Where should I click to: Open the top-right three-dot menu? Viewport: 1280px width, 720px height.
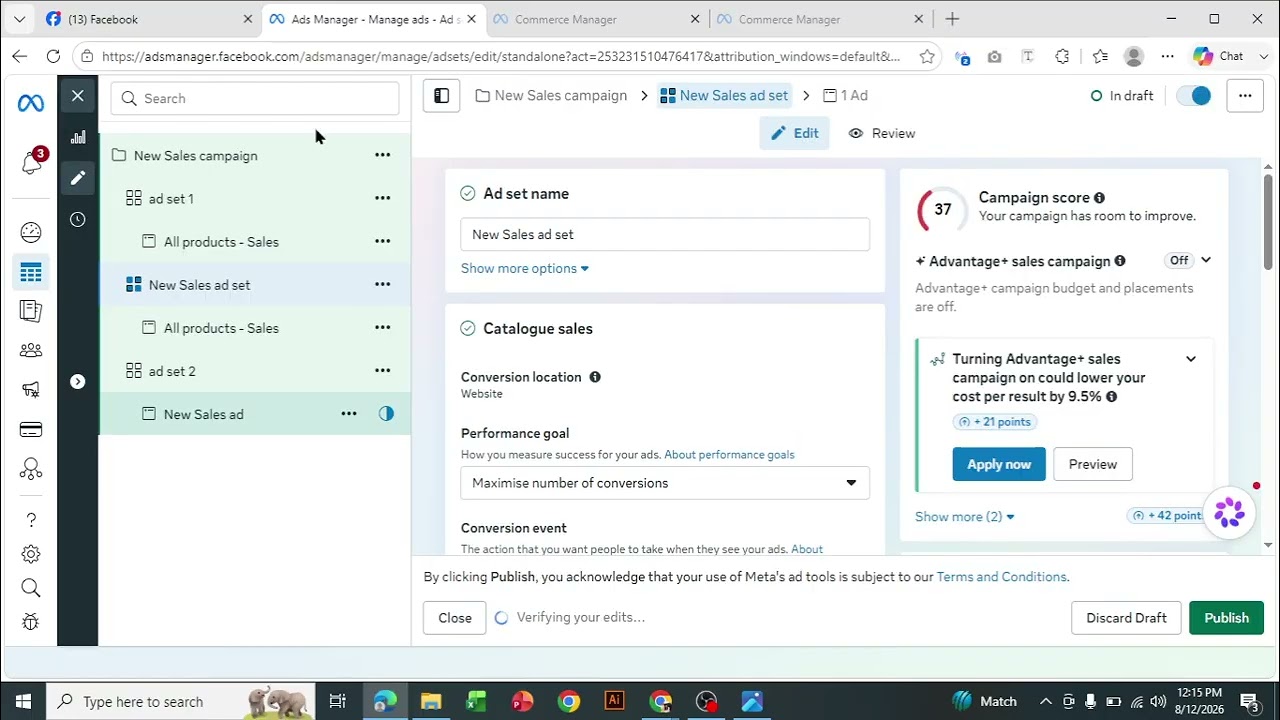(1244, 96)
